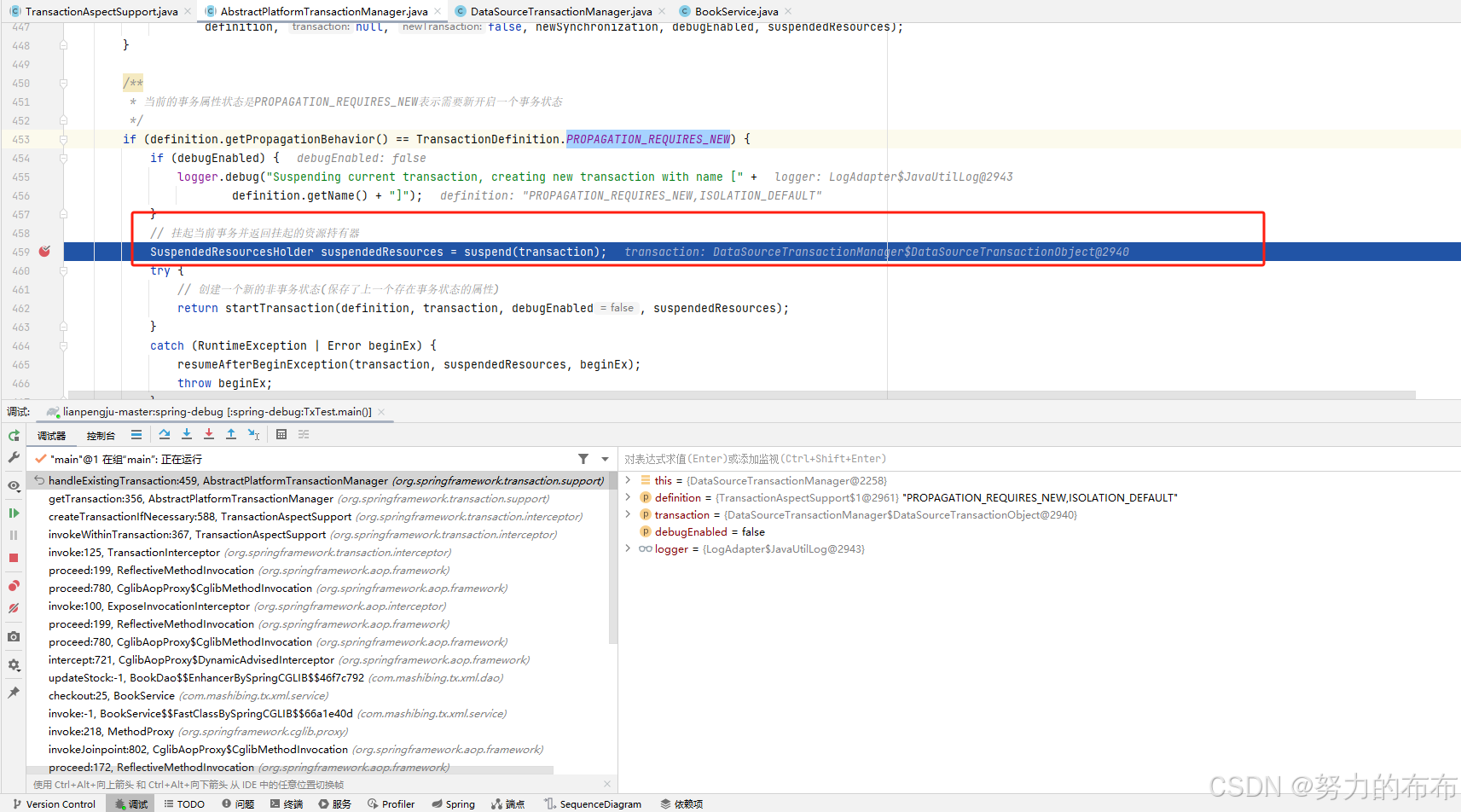The width and height of the screenshot is (1461, 812).
Task: Click the red Force Step Into icon
Action: point(209,434)
